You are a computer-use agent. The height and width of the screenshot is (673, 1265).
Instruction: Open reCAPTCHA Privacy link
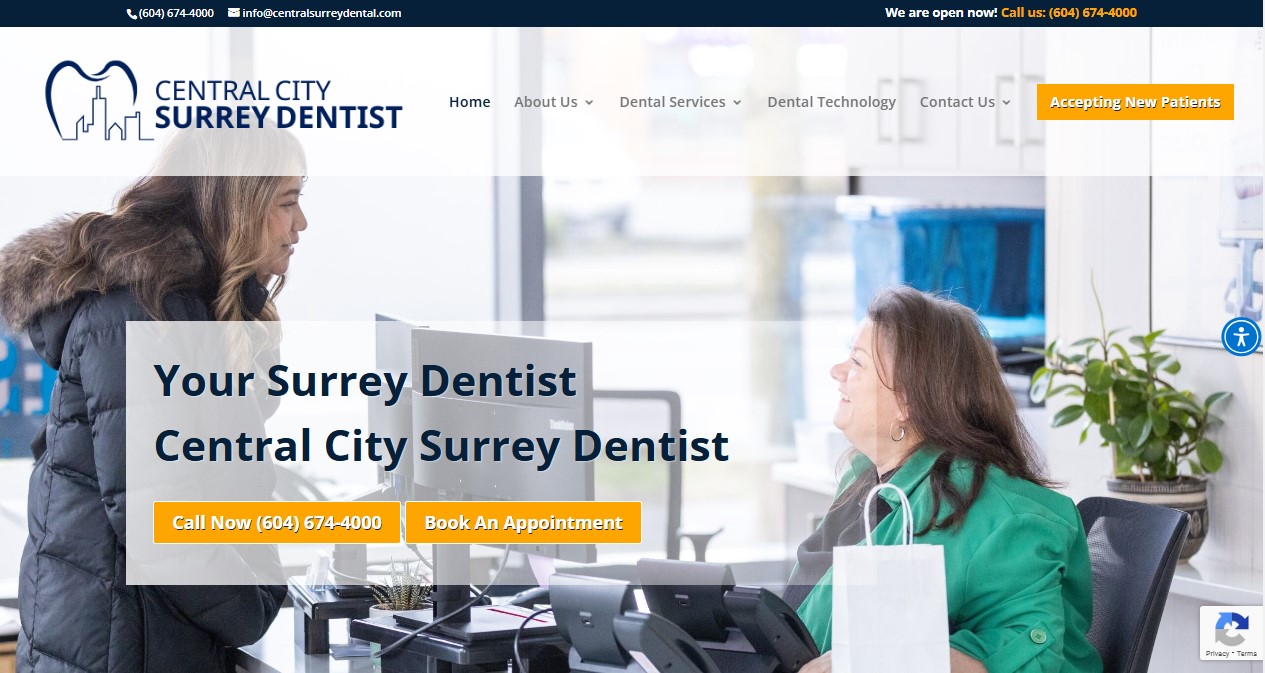click(x=1217, y=654)
